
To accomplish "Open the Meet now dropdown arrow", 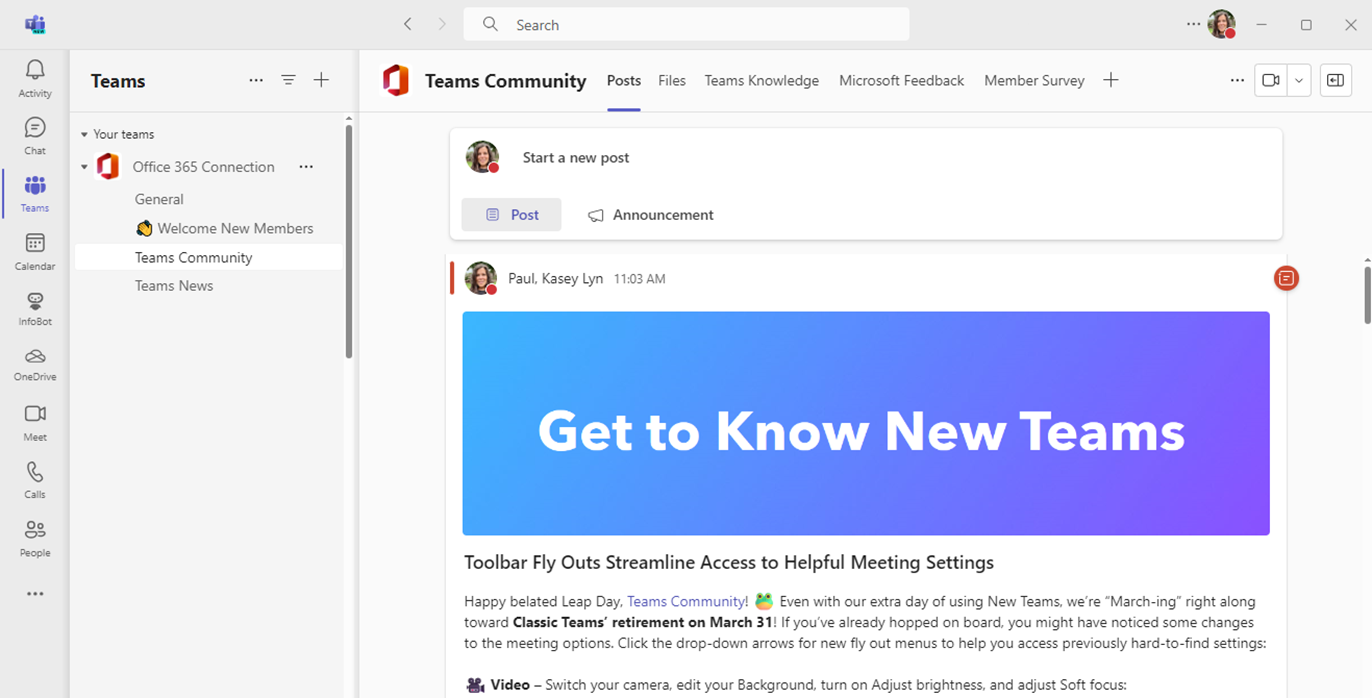I will pyautogui.click(x=1299, y=80).
